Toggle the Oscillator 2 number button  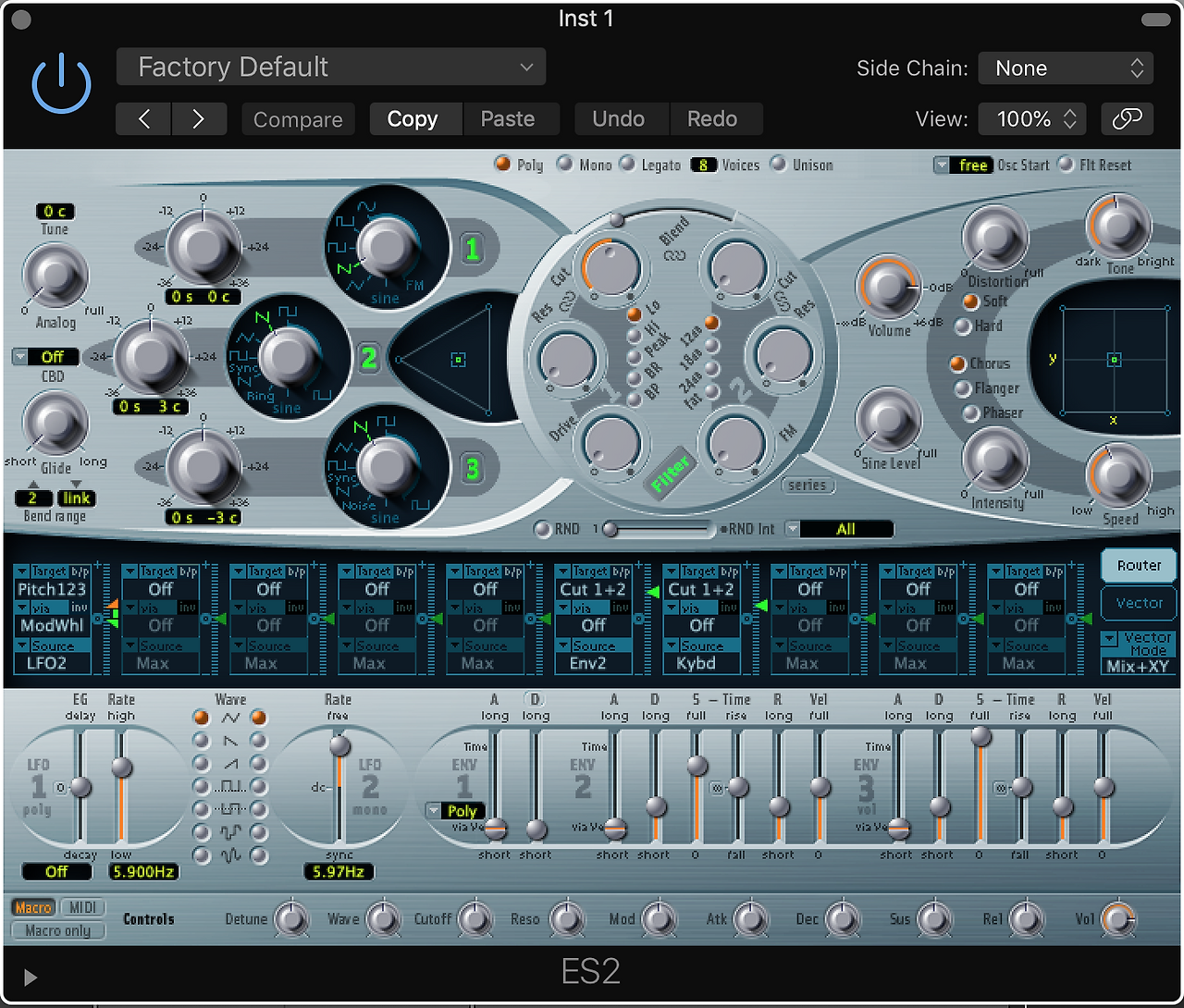(369, 357)
